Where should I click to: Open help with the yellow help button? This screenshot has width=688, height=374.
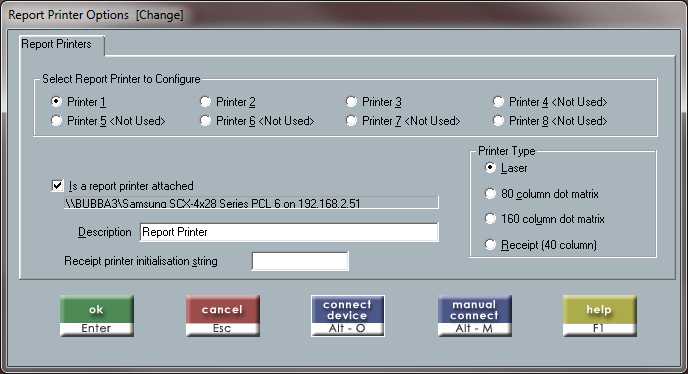tap(599, 316)
